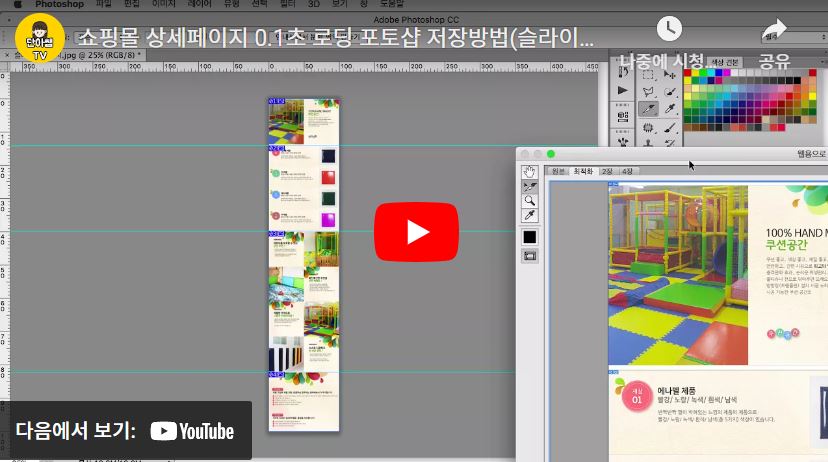Image resolution: width=828 pixels, height=462 pixels.
Task: Switch to the 최적화 tab
Action: tap(584, 171)
